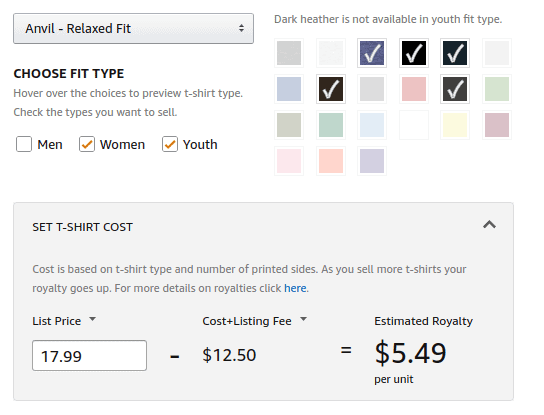Select the salmon coral color swatch
This screenshot has height=415, width=544.
(x=331, y=161)
